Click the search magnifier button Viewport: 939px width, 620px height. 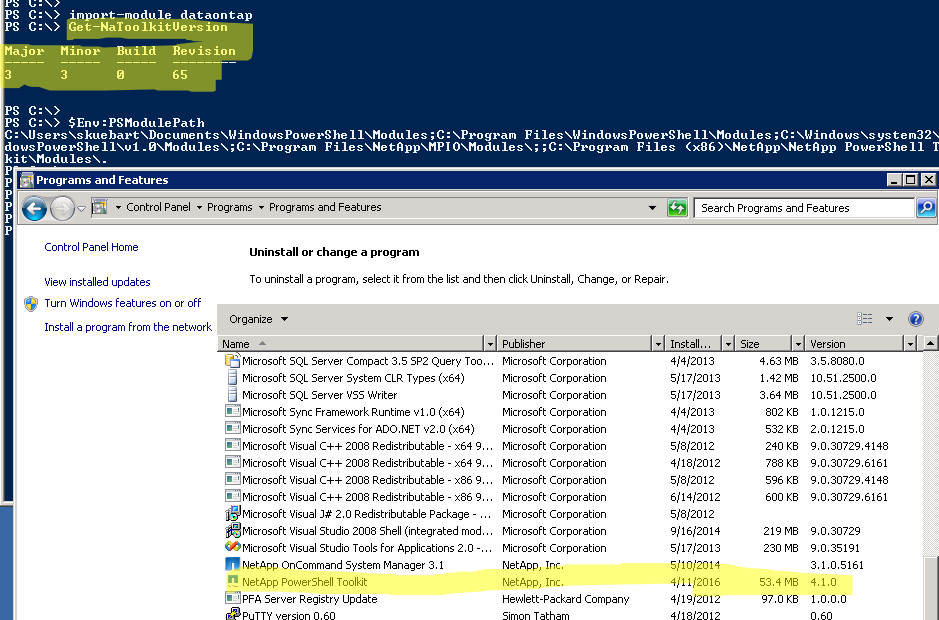click(926, 208)
